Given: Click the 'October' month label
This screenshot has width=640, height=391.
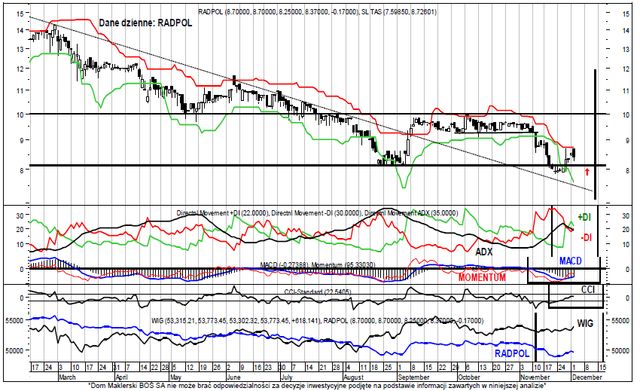Looking at the screenshot, I should coord(469,377).
